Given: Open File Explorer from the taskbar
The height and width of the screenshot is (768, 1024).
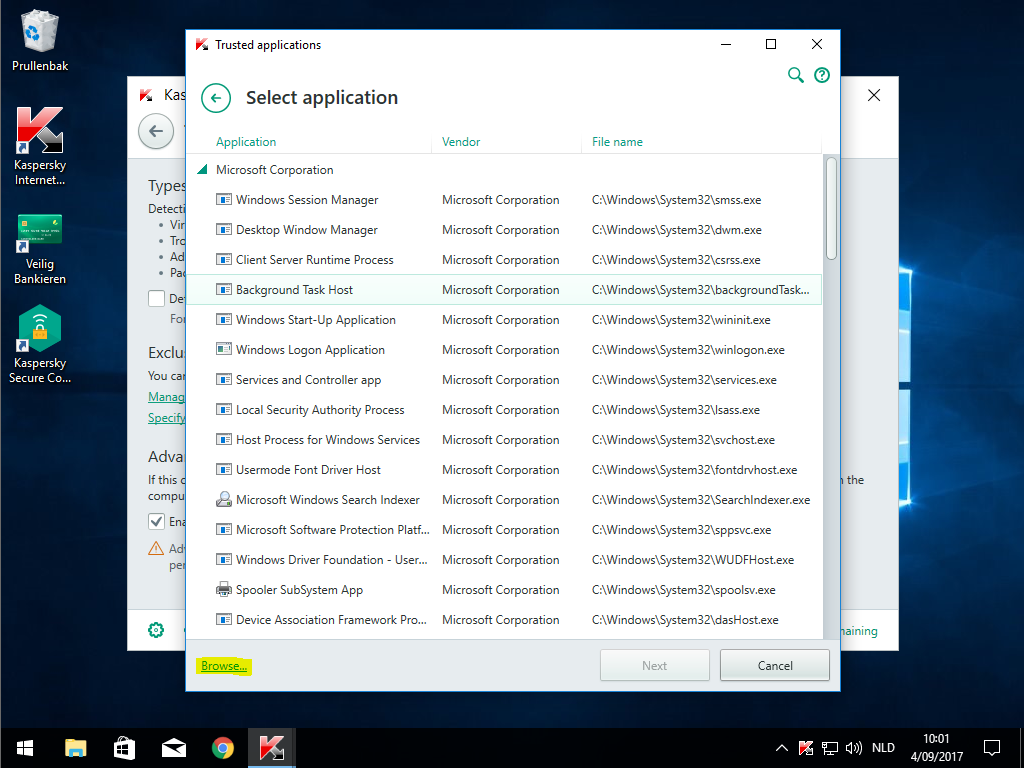Looking at the screenshot, I should pos(76,748).
